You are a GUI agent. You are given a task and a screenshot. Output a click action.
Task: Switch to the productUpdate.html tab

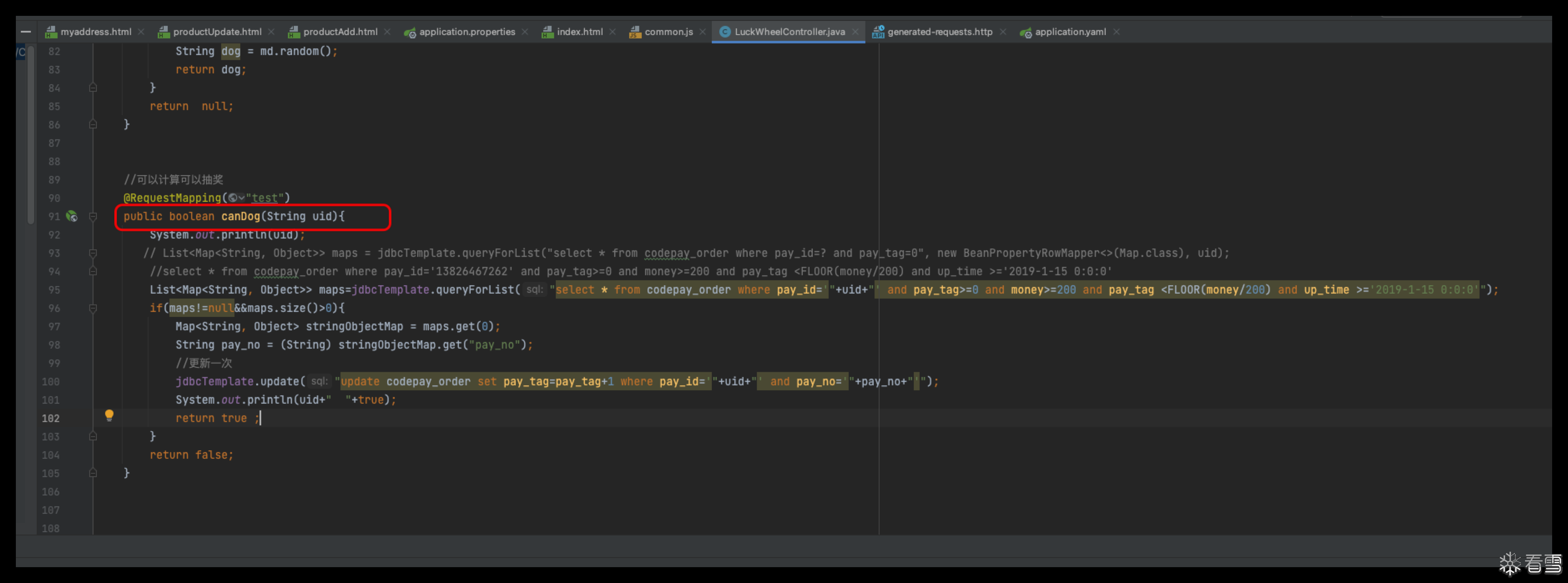pos(217,32)
